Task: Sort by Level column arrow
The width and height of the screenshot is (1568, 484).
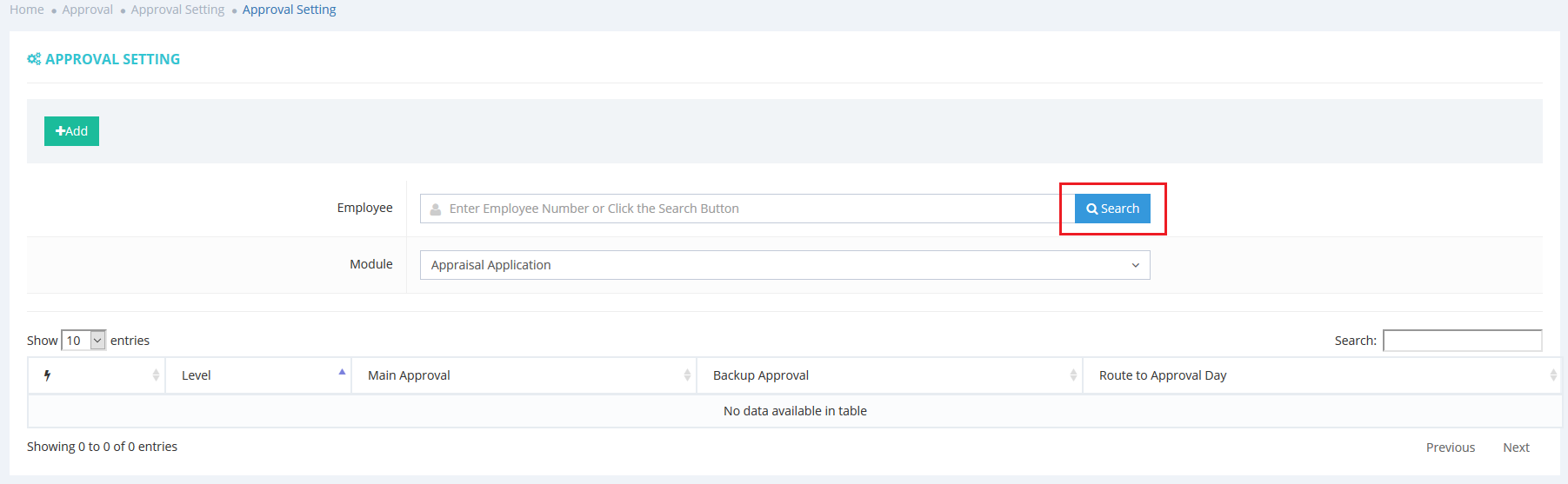Action: 342,372
